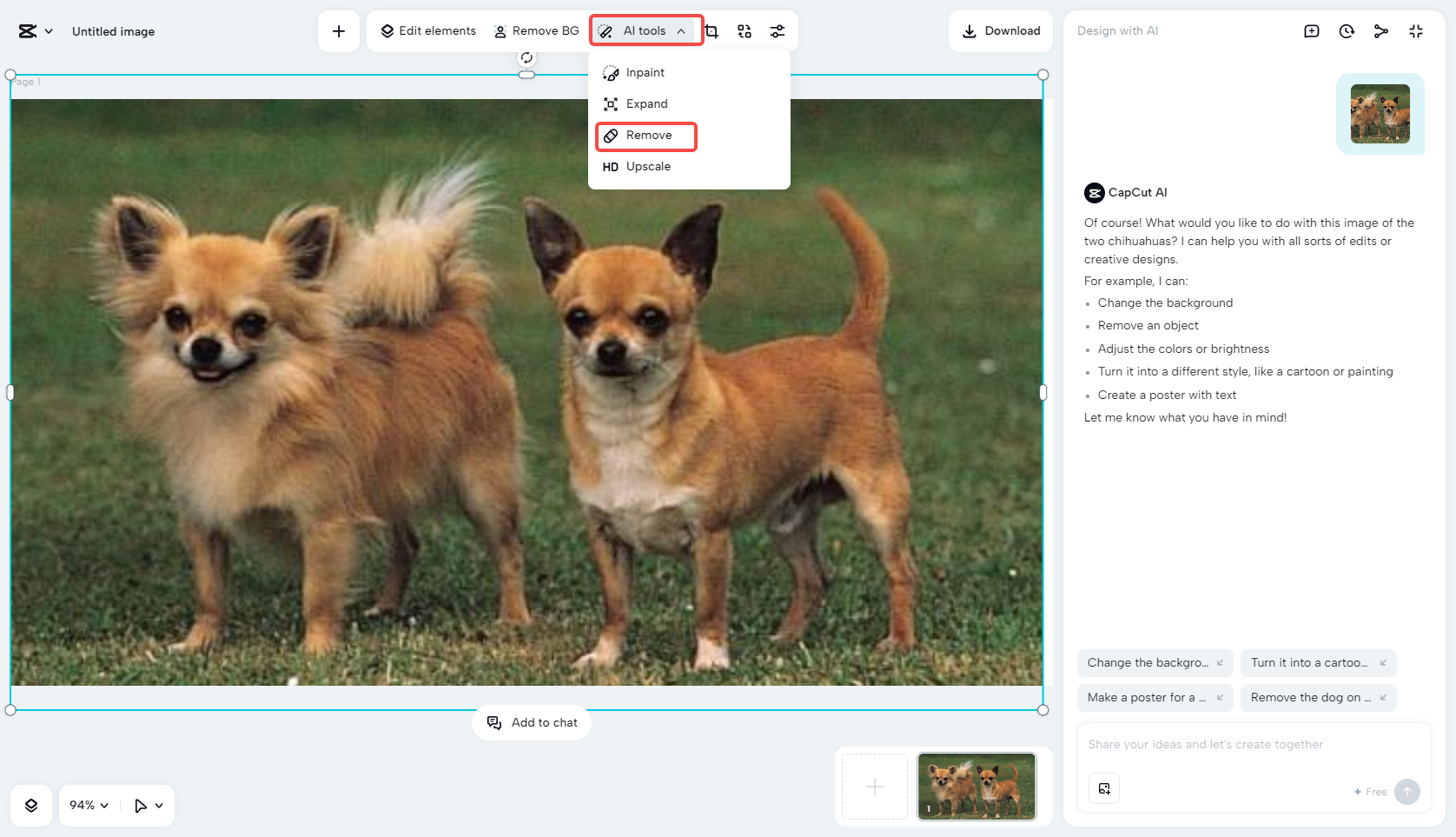
Task: Click the crop tool icon
Action: [711, 31]
